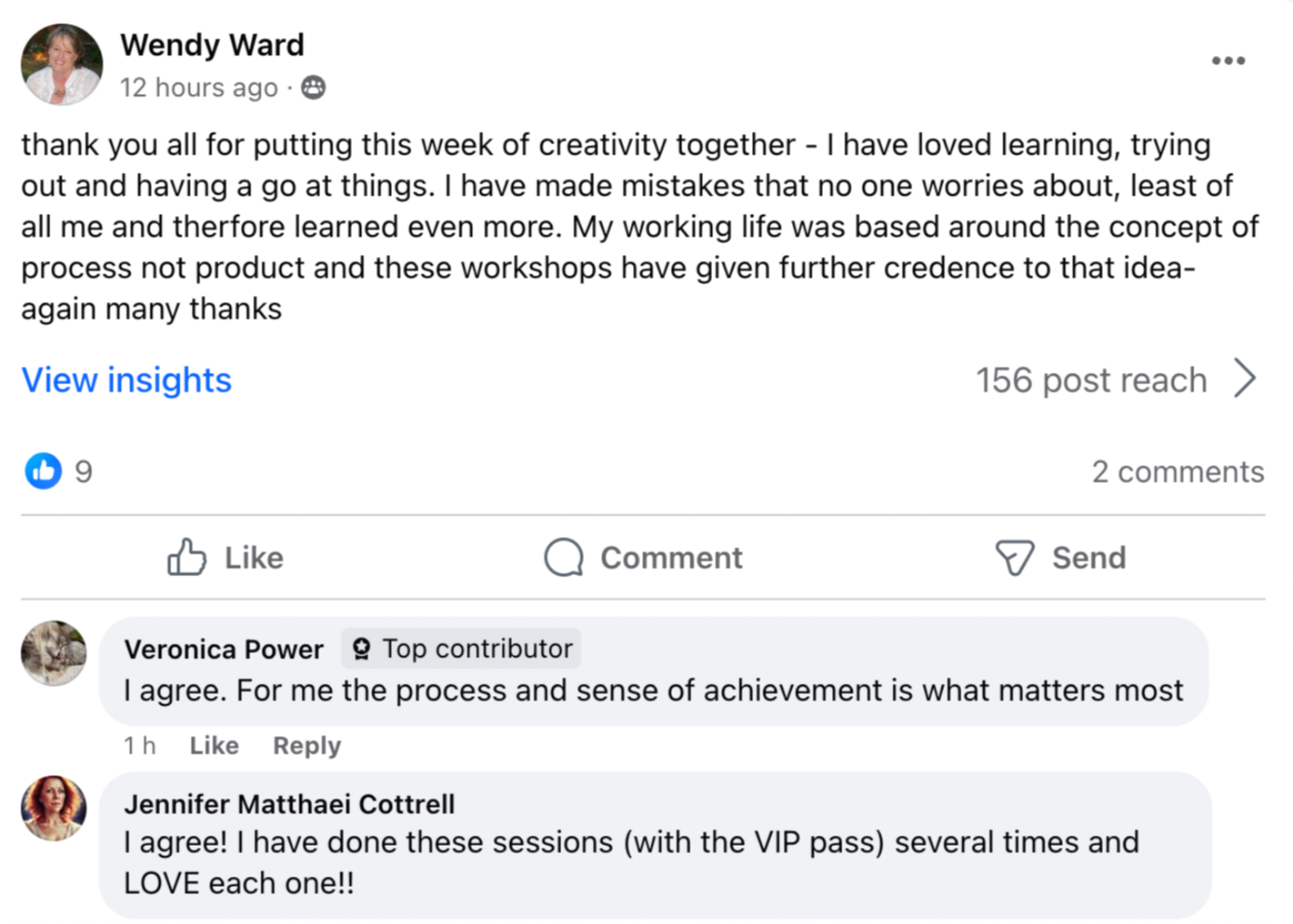Reply to Veronica Power's comment
This screenshot has width=1293, height=924.
[x=306, y=745]
